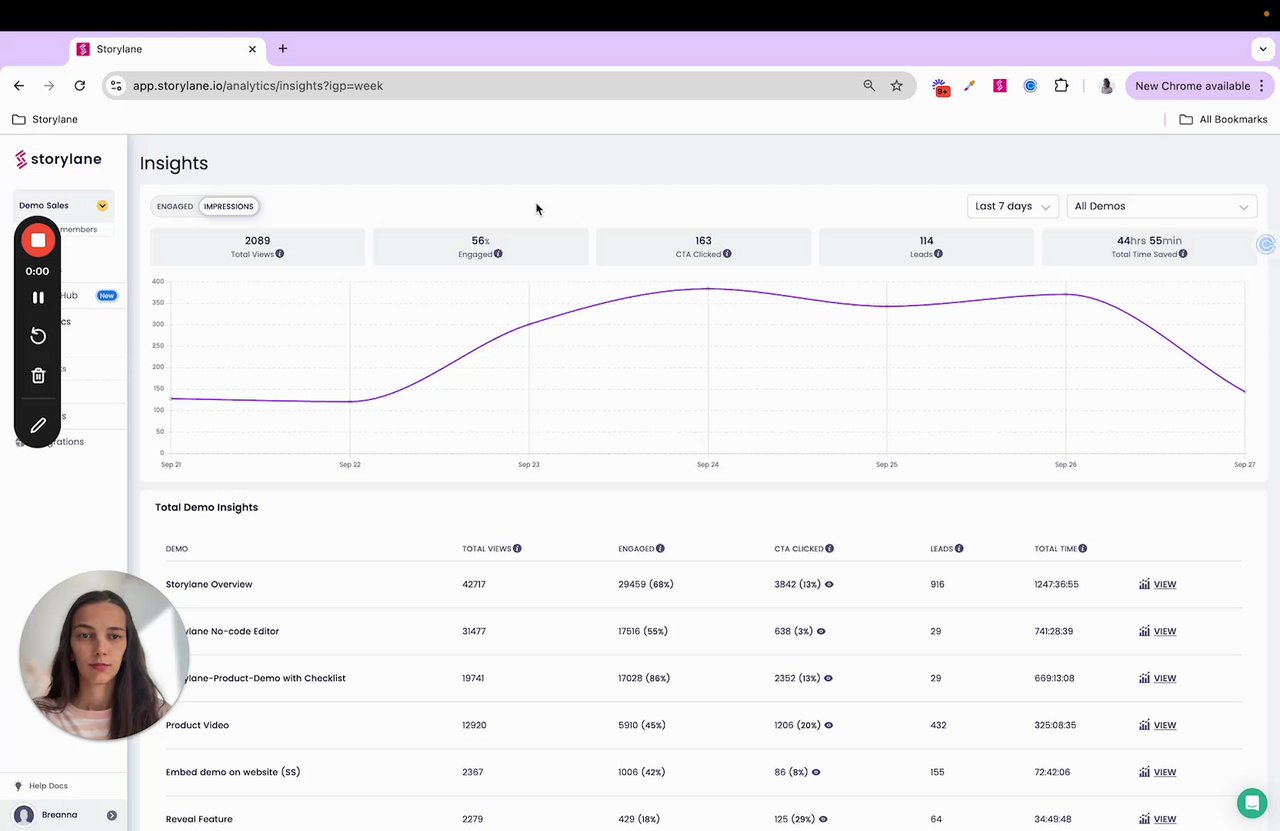View analytics for Reveal Feature
The image size is (1280, 831).
click(1158, 819)
